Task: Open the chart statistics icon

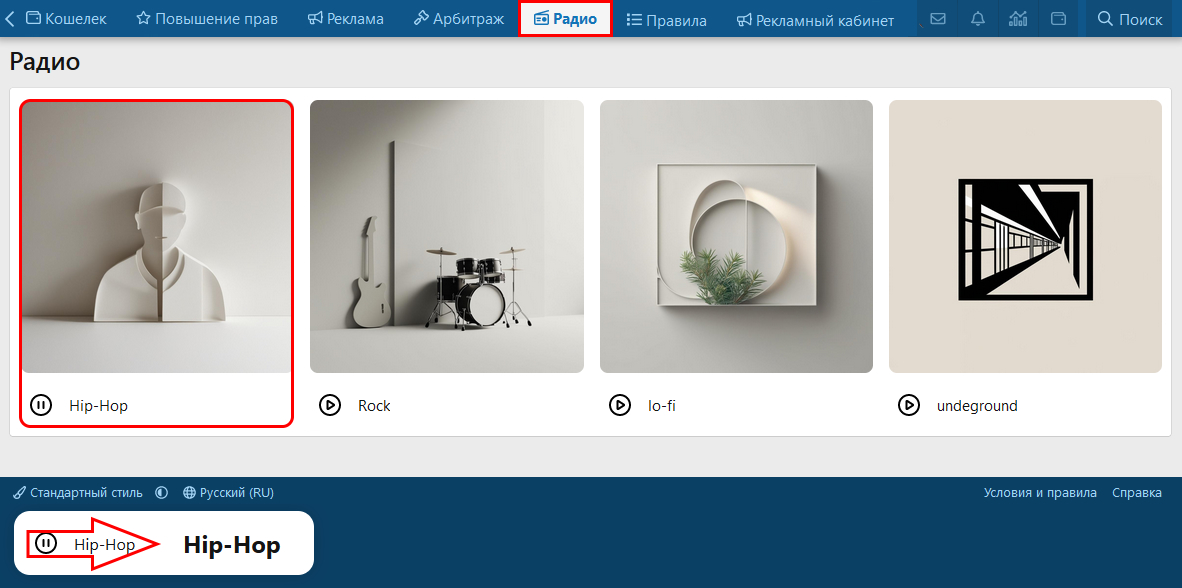Action: tap(1018, 19)
